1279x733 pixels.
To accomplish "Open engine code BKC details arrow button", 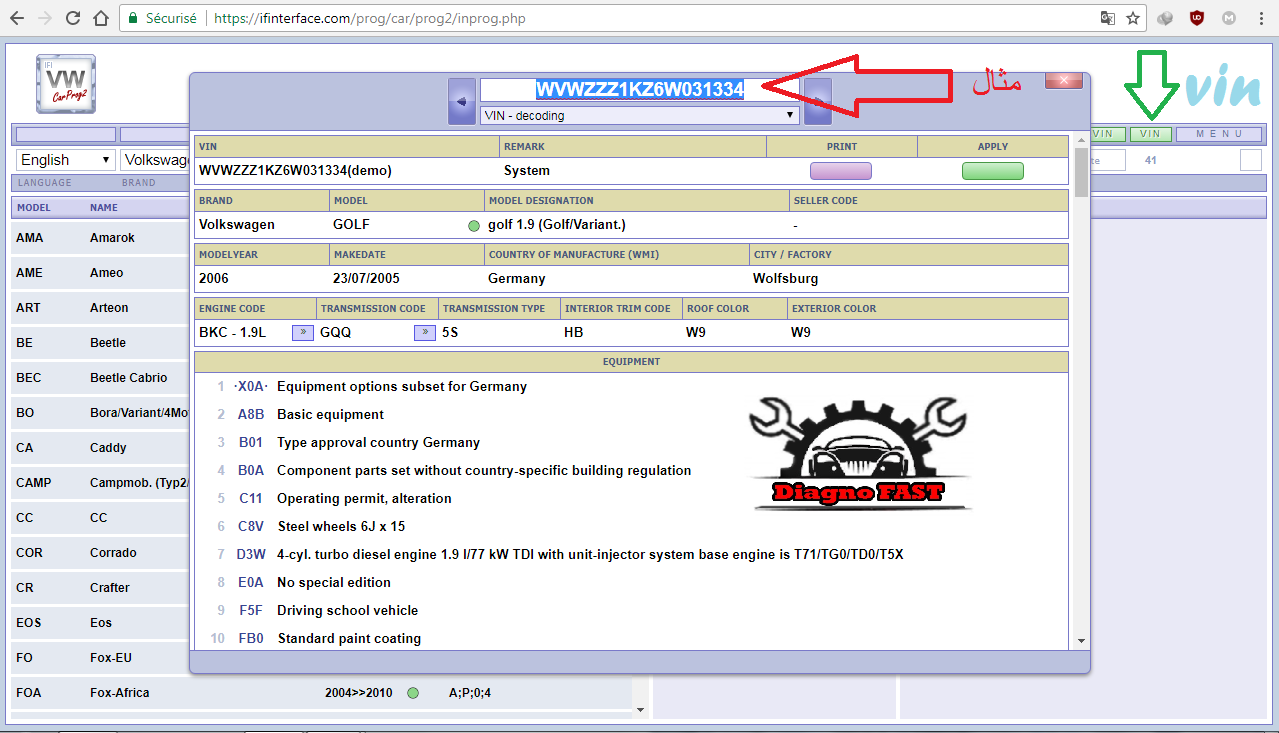I will 303,332.
